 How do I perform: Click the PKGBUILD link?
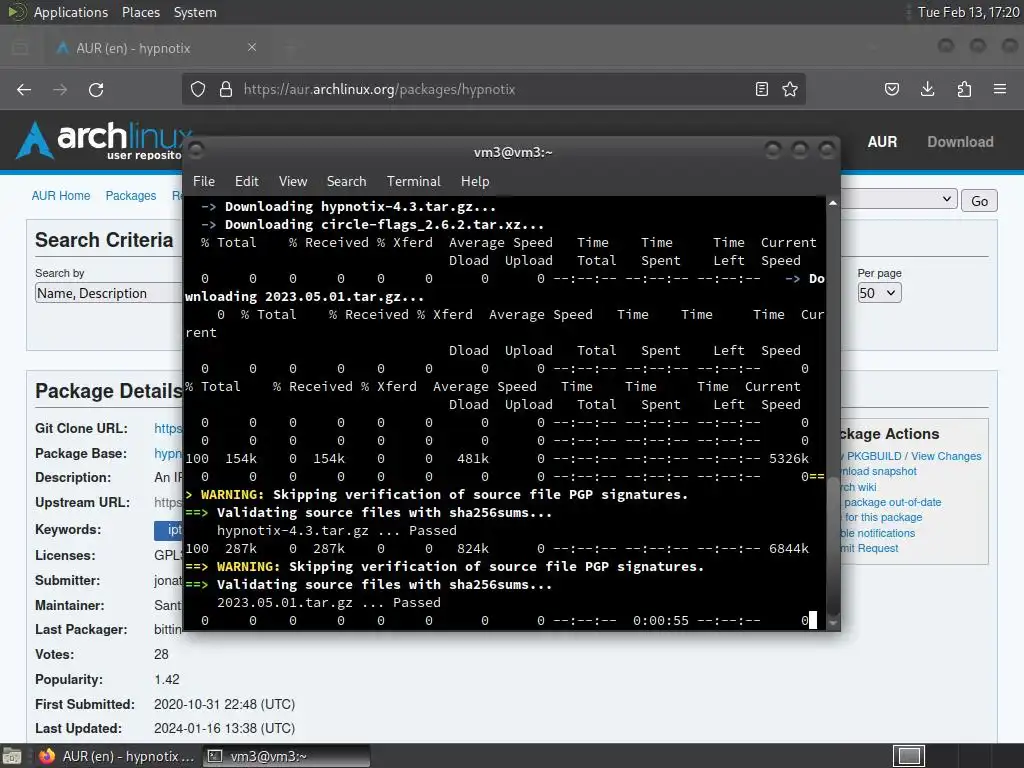(x=874, y=456)
